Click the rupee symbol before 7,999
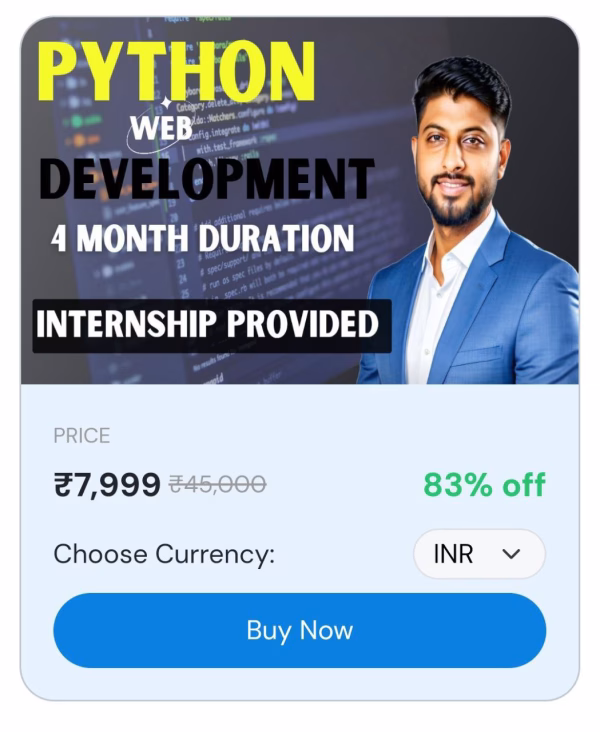 point(63,485)
